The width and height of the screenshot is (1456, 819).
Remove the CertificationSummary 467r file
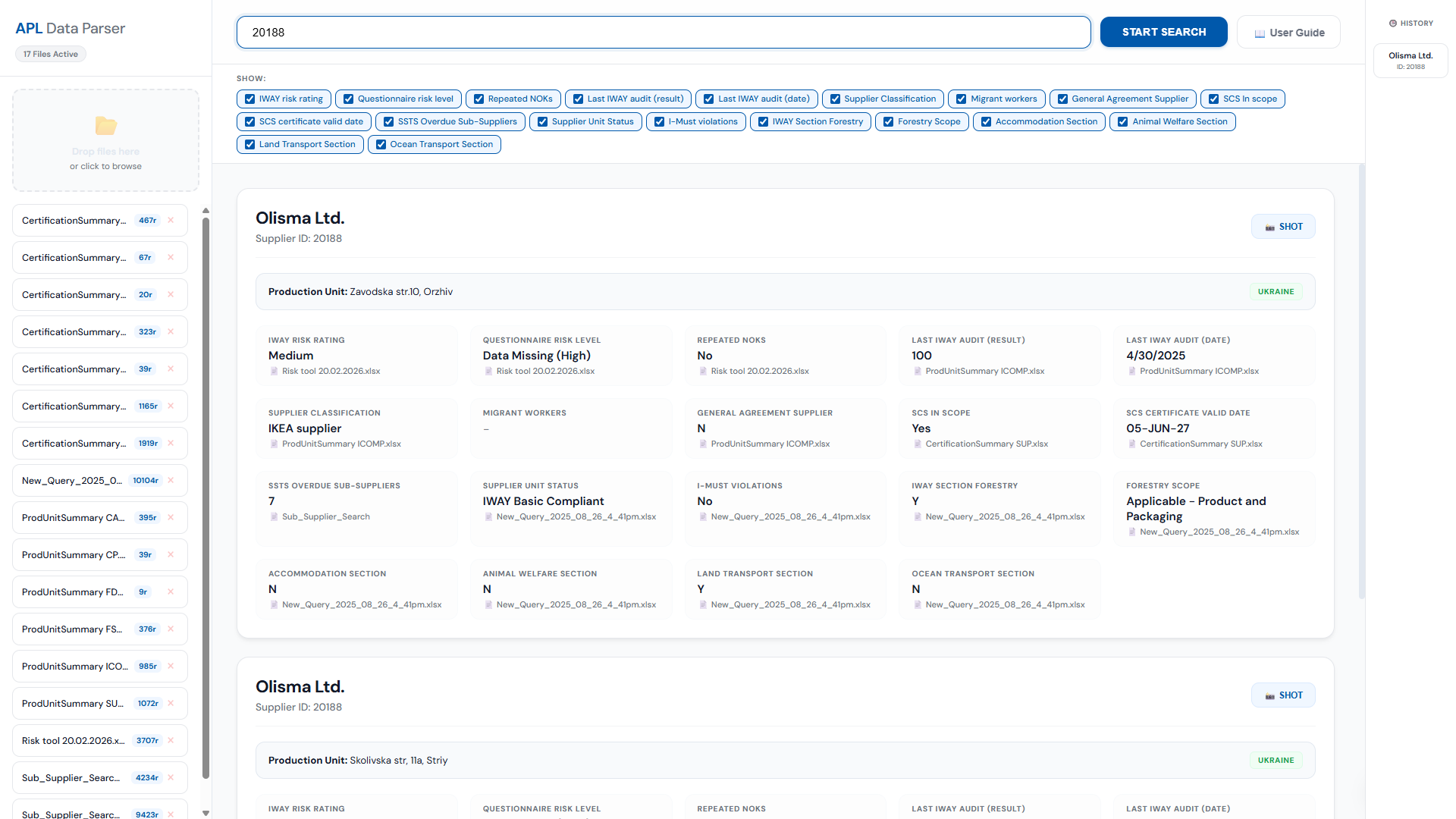tap(171, 221)
